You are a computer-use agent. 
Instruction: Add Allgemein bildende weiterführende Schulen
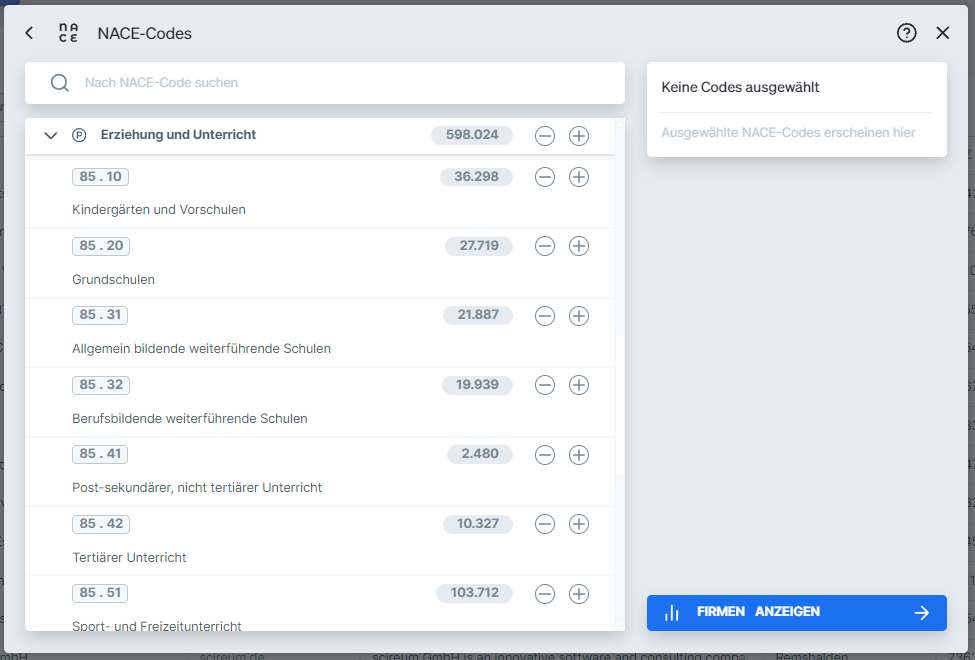[x=578, y=316]
